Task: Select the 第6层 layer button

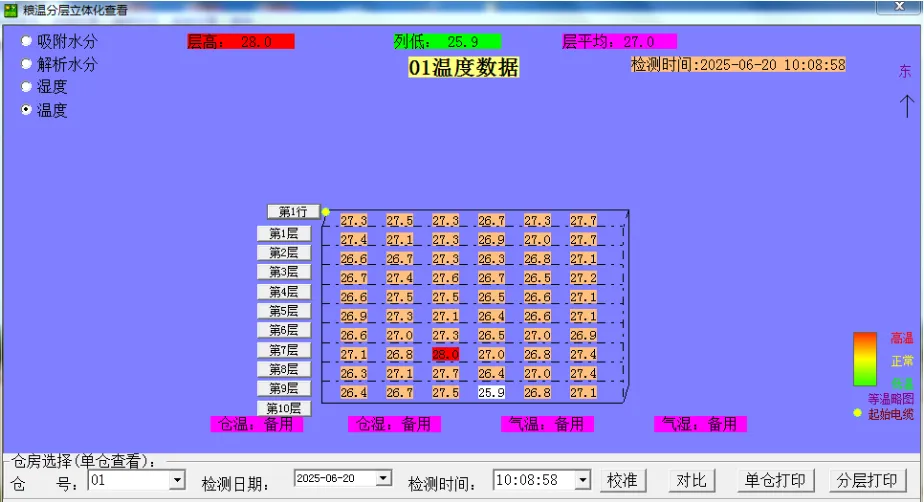Action: point(284,330)
